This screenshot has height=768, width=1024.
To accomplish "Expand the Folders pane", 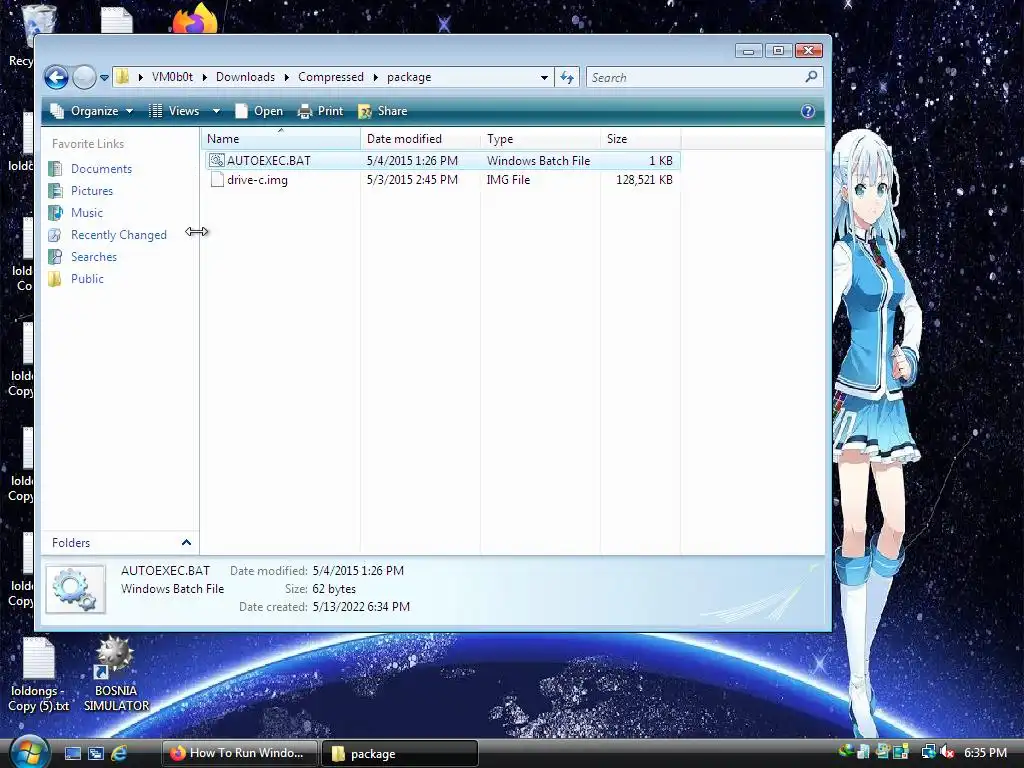I will (x=186, y=543).
